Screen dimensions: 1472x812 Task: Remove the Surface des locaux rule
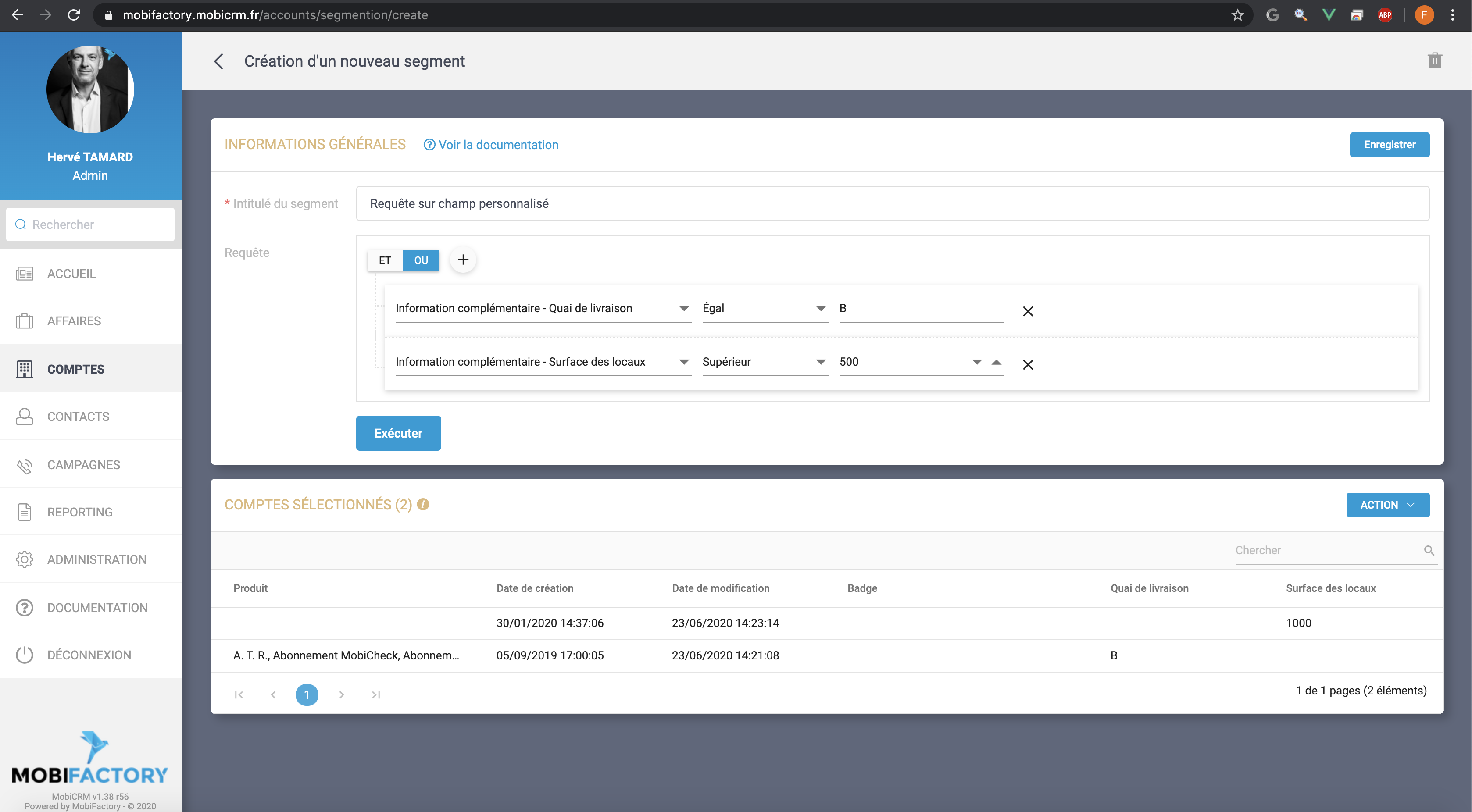pos(1027,364)
